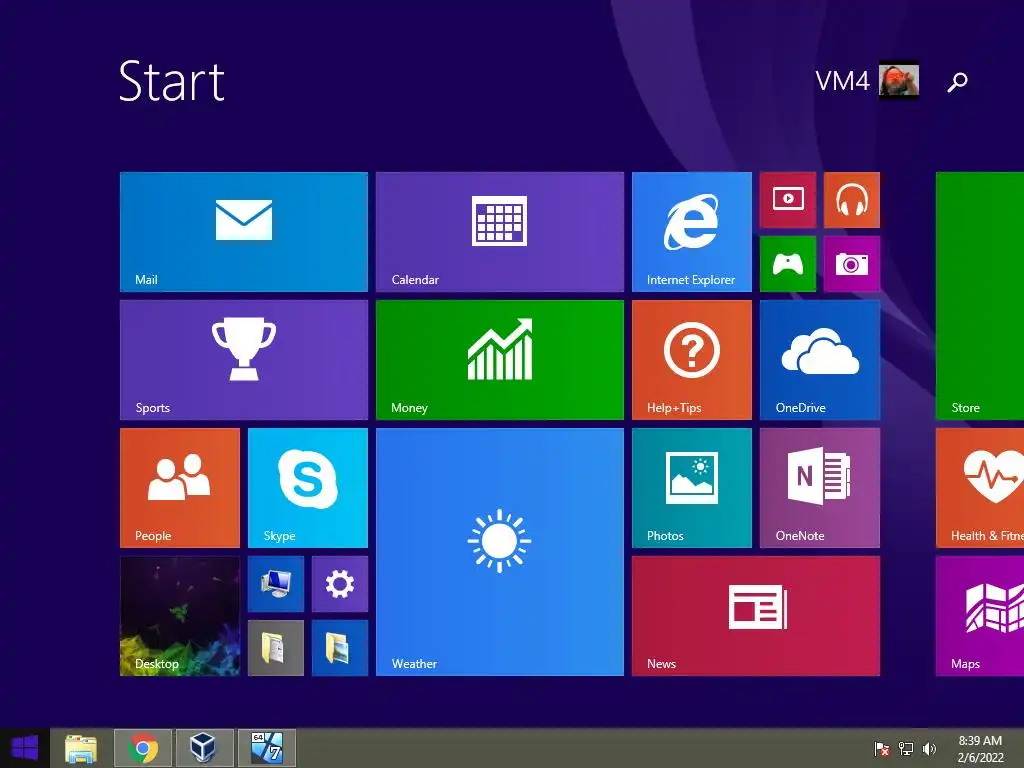Open the Maps tile

980,616
